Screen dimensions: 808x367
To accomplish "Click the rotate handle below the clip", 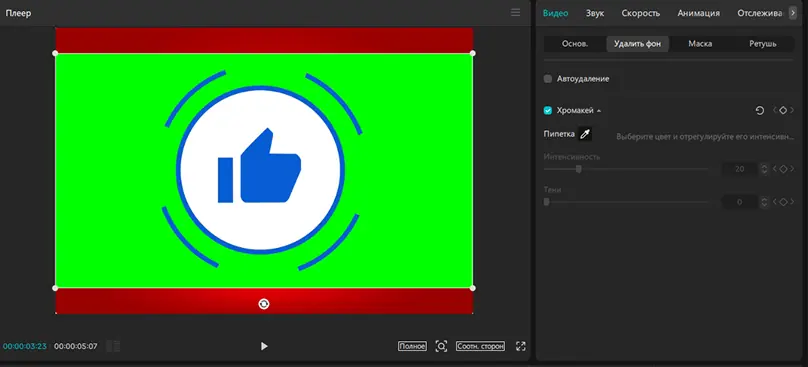I will coord(264,304).
